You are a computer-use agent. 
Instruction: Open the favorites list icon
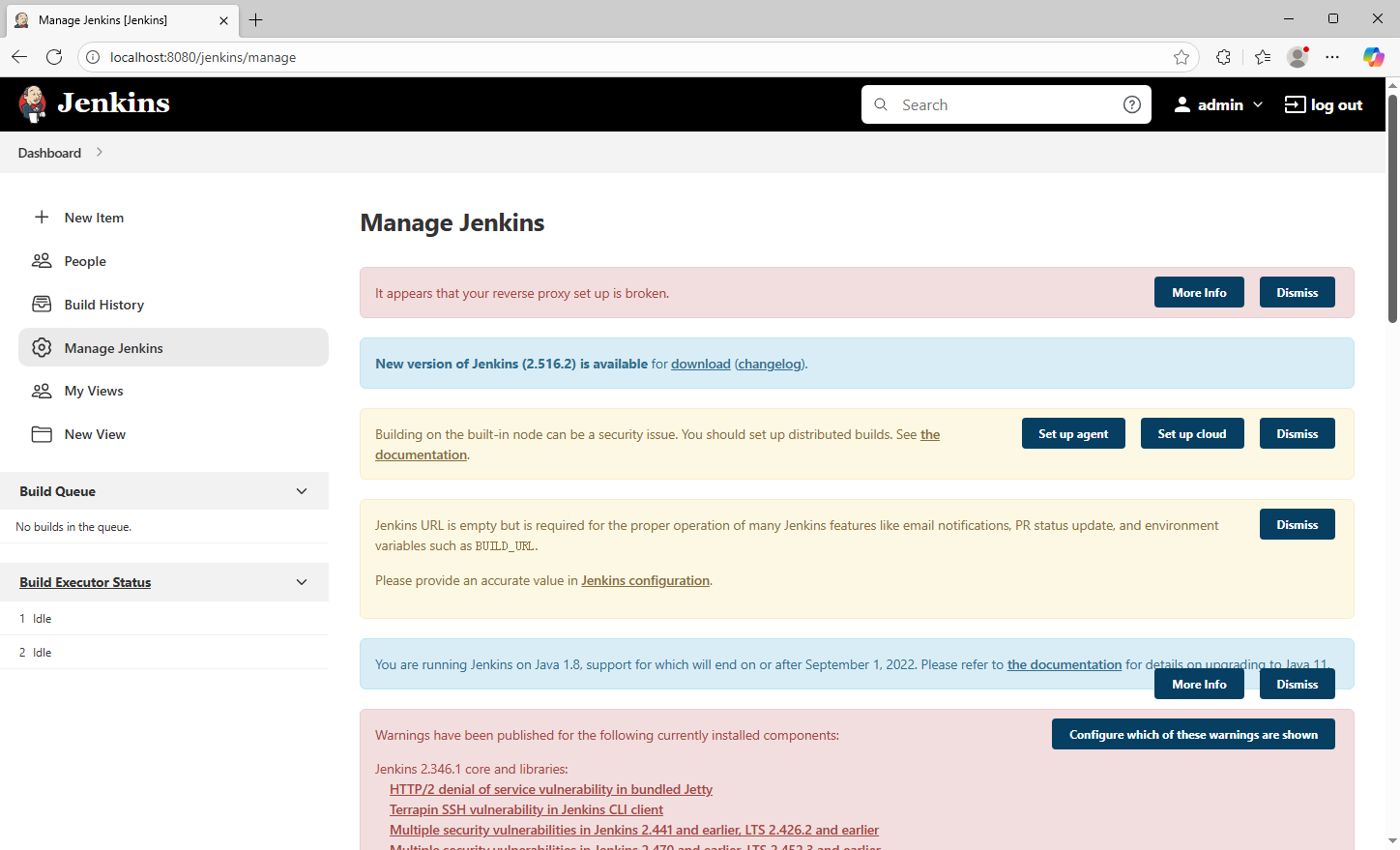click(x=1263, y=57)
